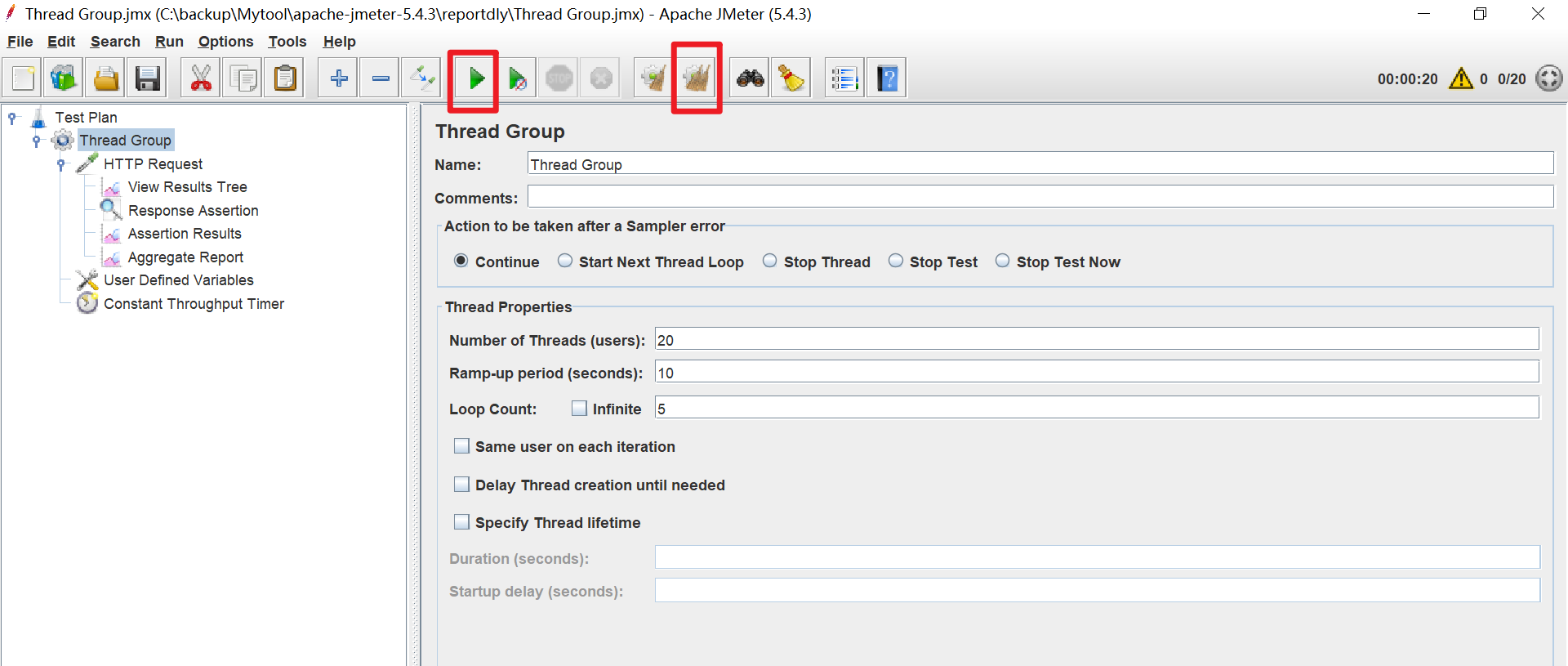Collapse all nodes with minus icon
The image size is (1568, 666).
[381, 78]
